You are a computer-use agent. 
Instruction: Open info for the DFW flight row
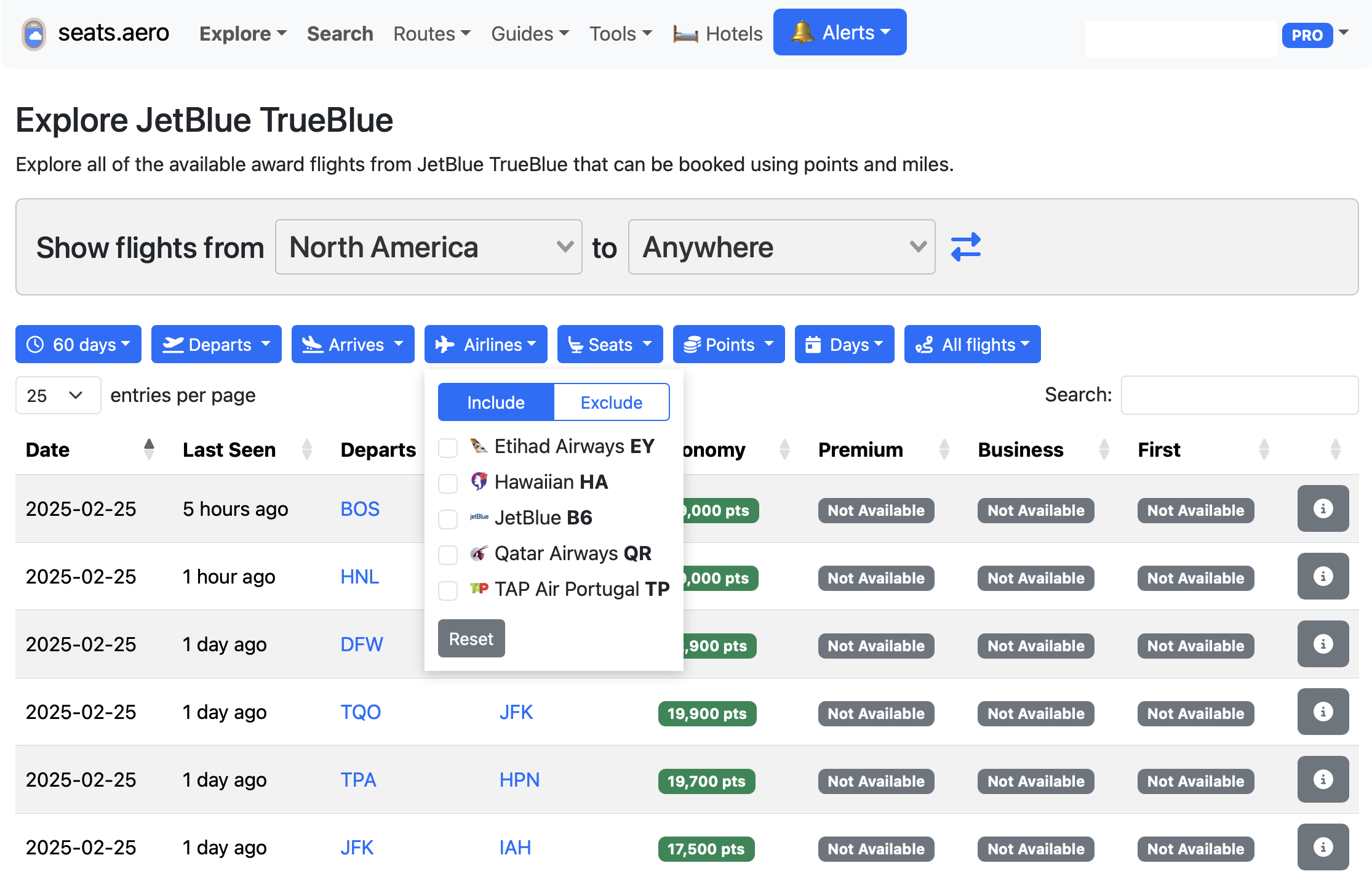pos(1323,644)
